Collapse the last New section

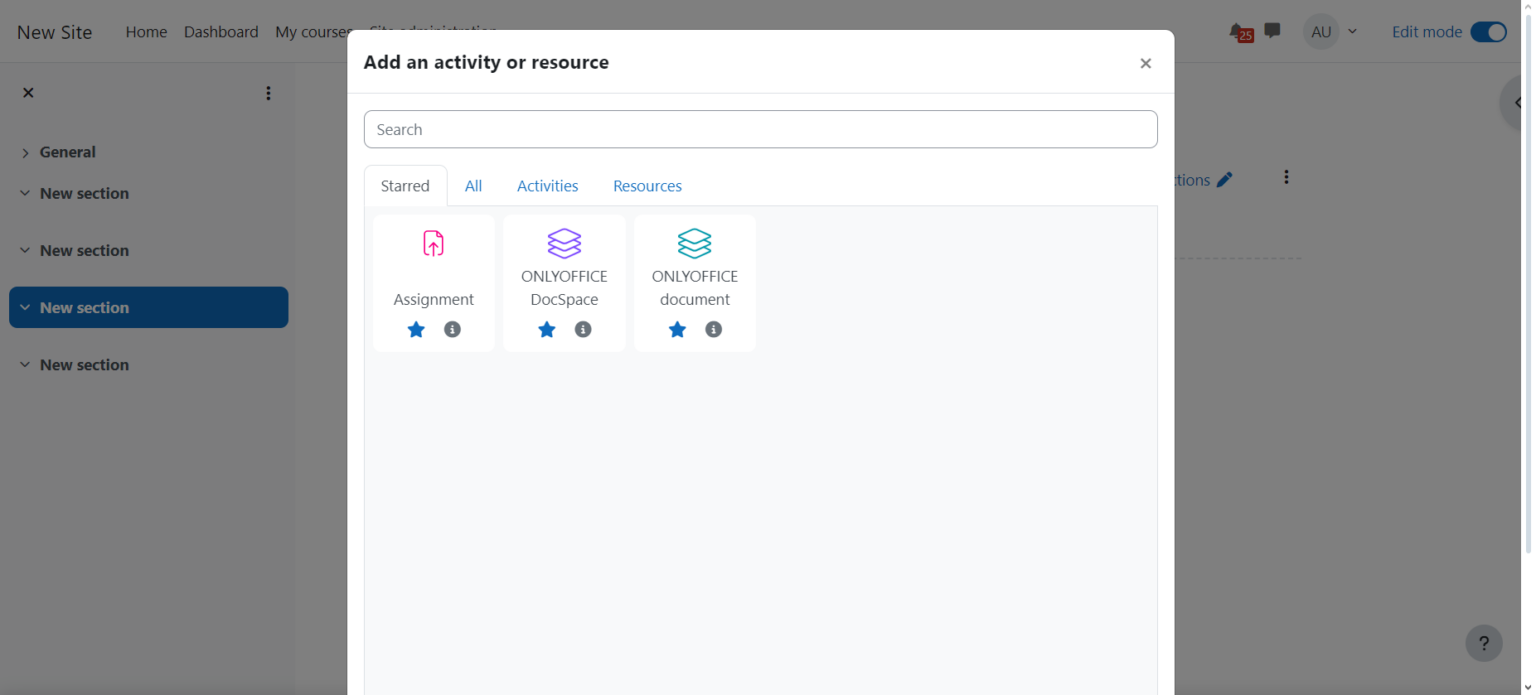pyautogui.click(x=25, y=365)
